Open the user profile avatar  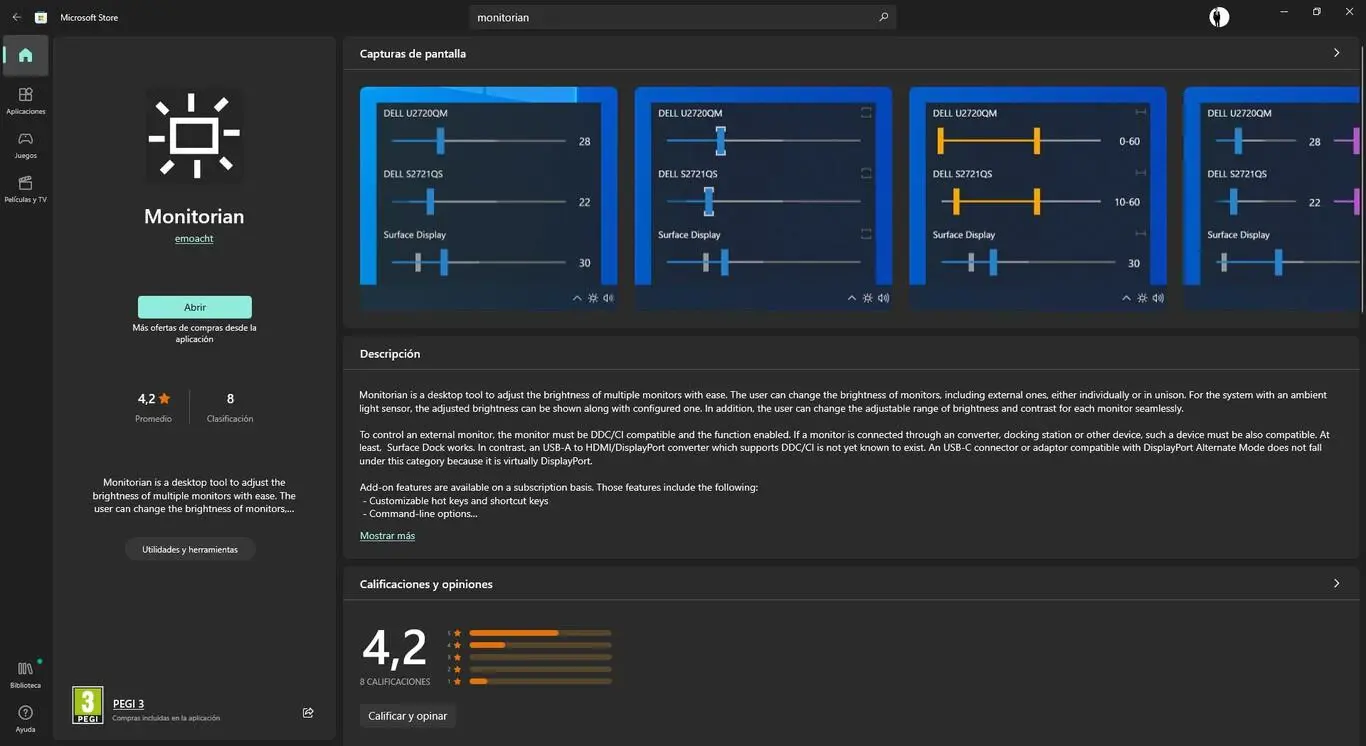(1219, 17)
